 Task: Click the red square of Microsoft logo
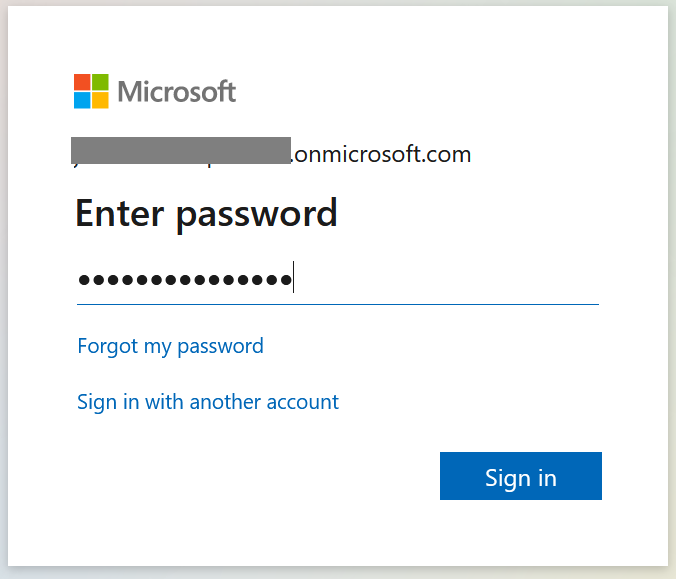pos(82,82)
